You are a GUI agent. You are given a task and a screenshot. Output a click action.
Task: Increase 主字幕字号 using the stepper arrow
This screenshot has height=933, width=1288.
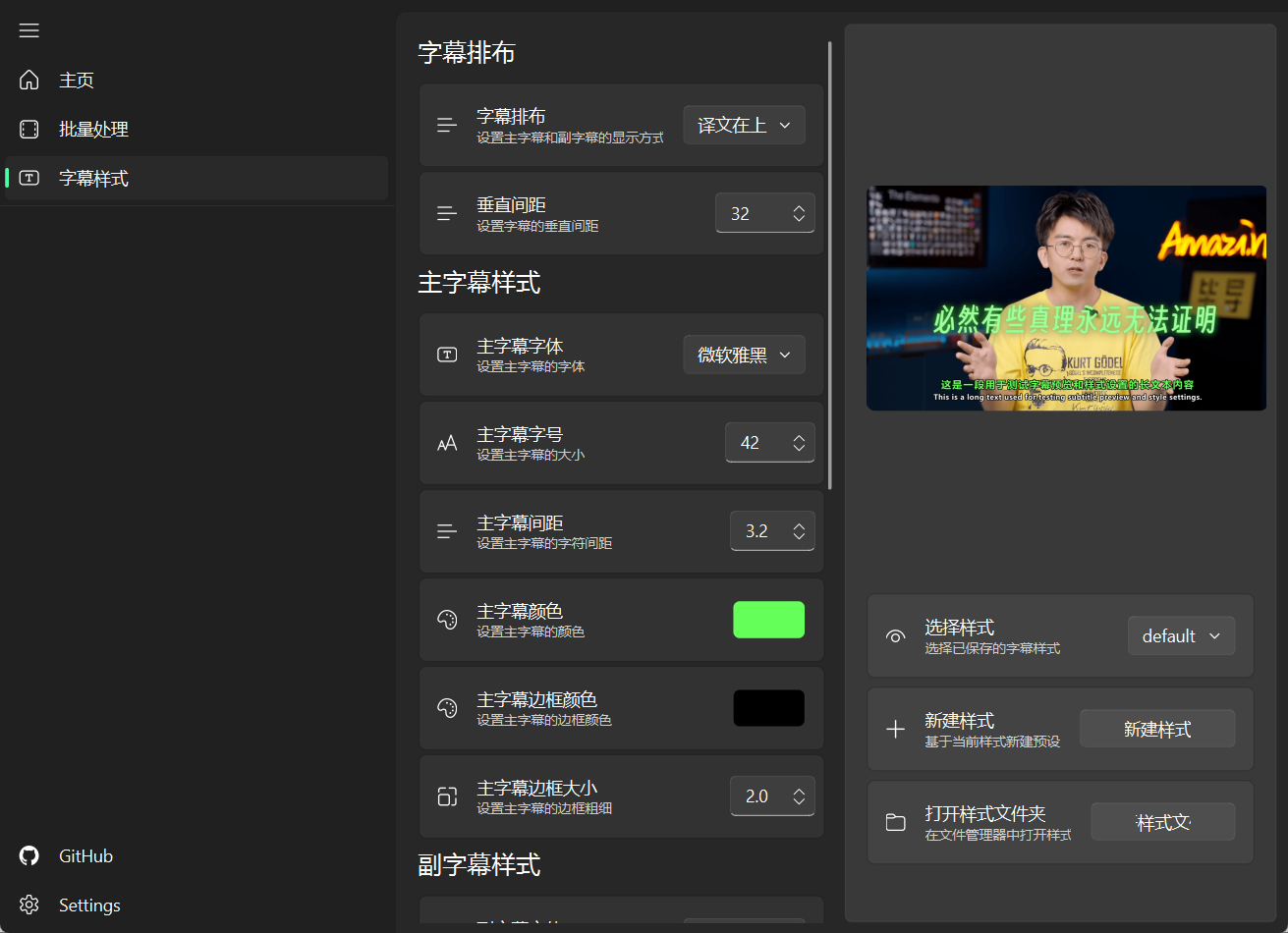798,436
